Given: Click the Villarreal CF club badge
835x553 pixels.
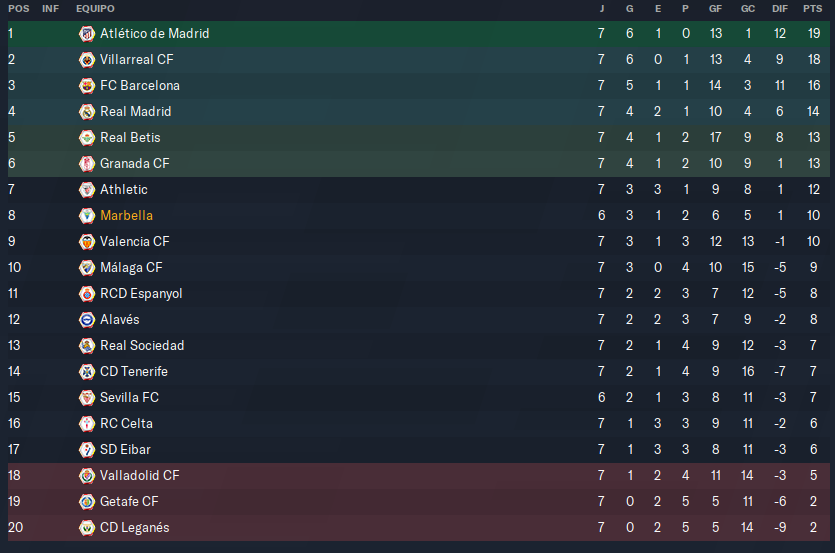Looking at the screenshot, I should pyautogui.click(x=87, y=60).
